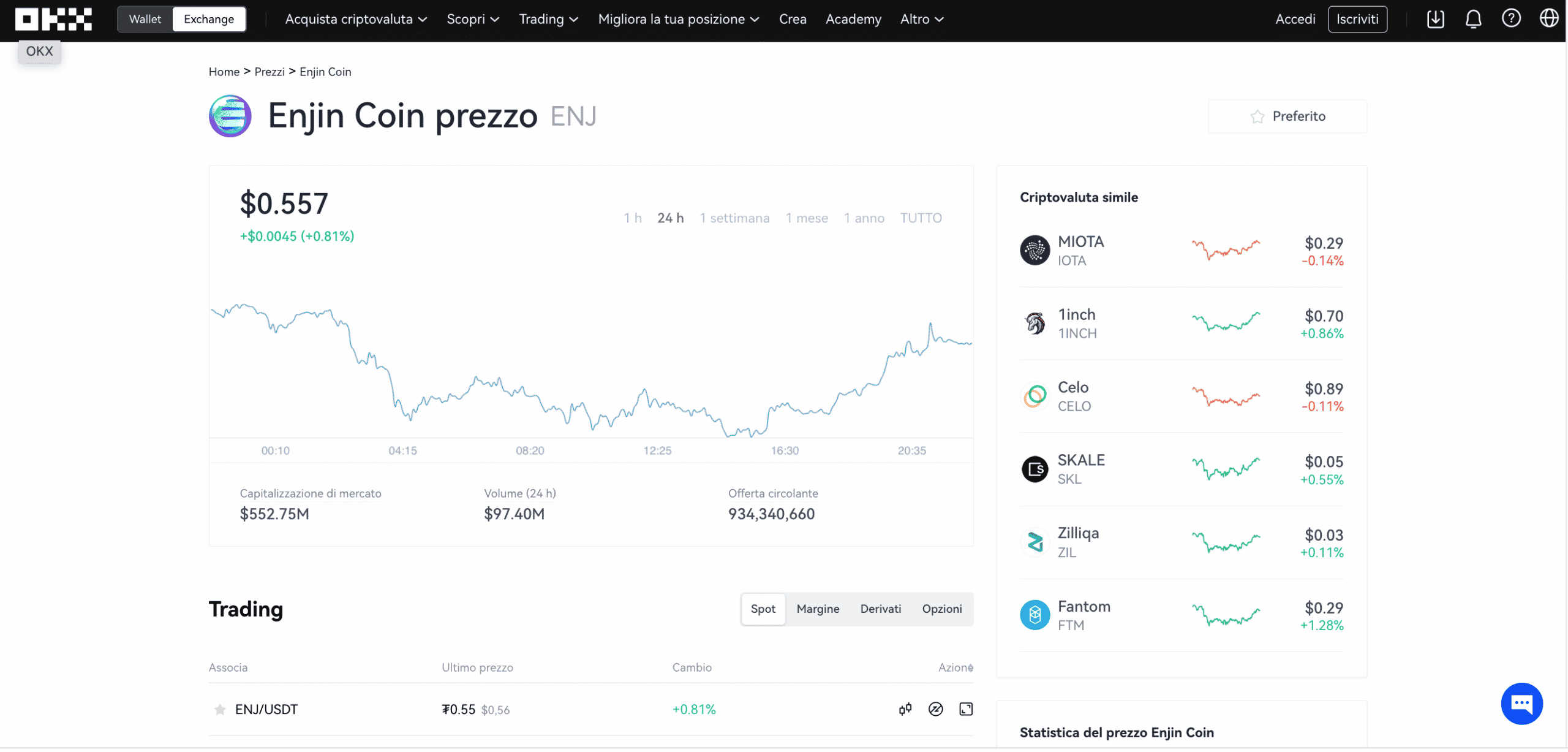Viewport: 1568px width, 752px height.
Task: Open candlestick chart for ENJ/USDT
Action: [x=905, y=709]
